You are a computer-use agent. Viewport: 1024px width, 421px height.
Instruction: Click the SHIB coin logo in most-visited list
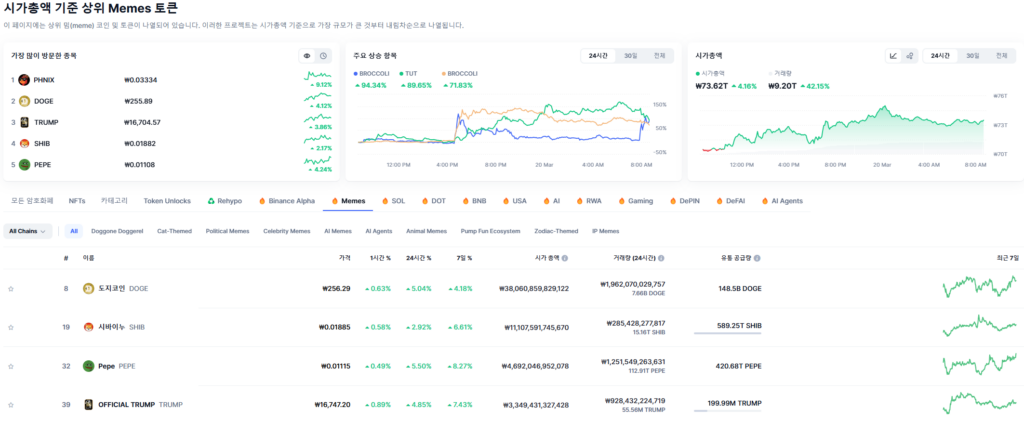pyautogui.click(x=24, y=144)
